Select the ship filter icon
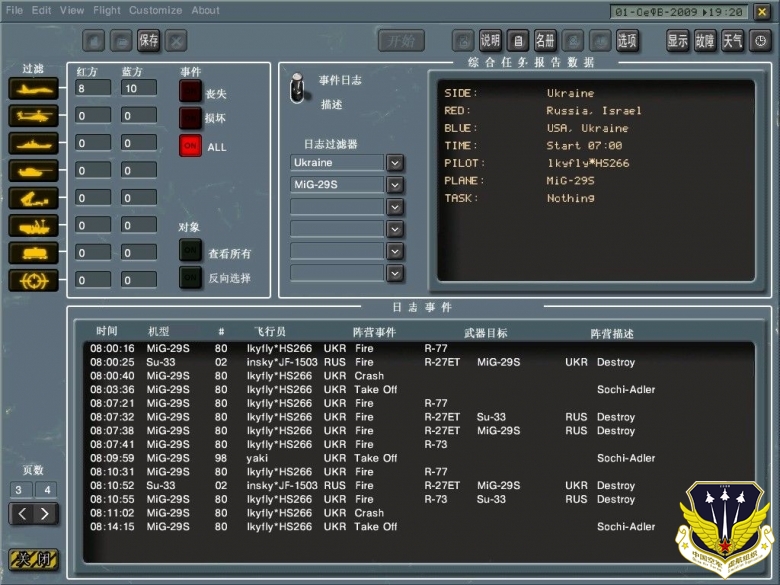Viewport: 780px width, 585px height. (34, 143)
